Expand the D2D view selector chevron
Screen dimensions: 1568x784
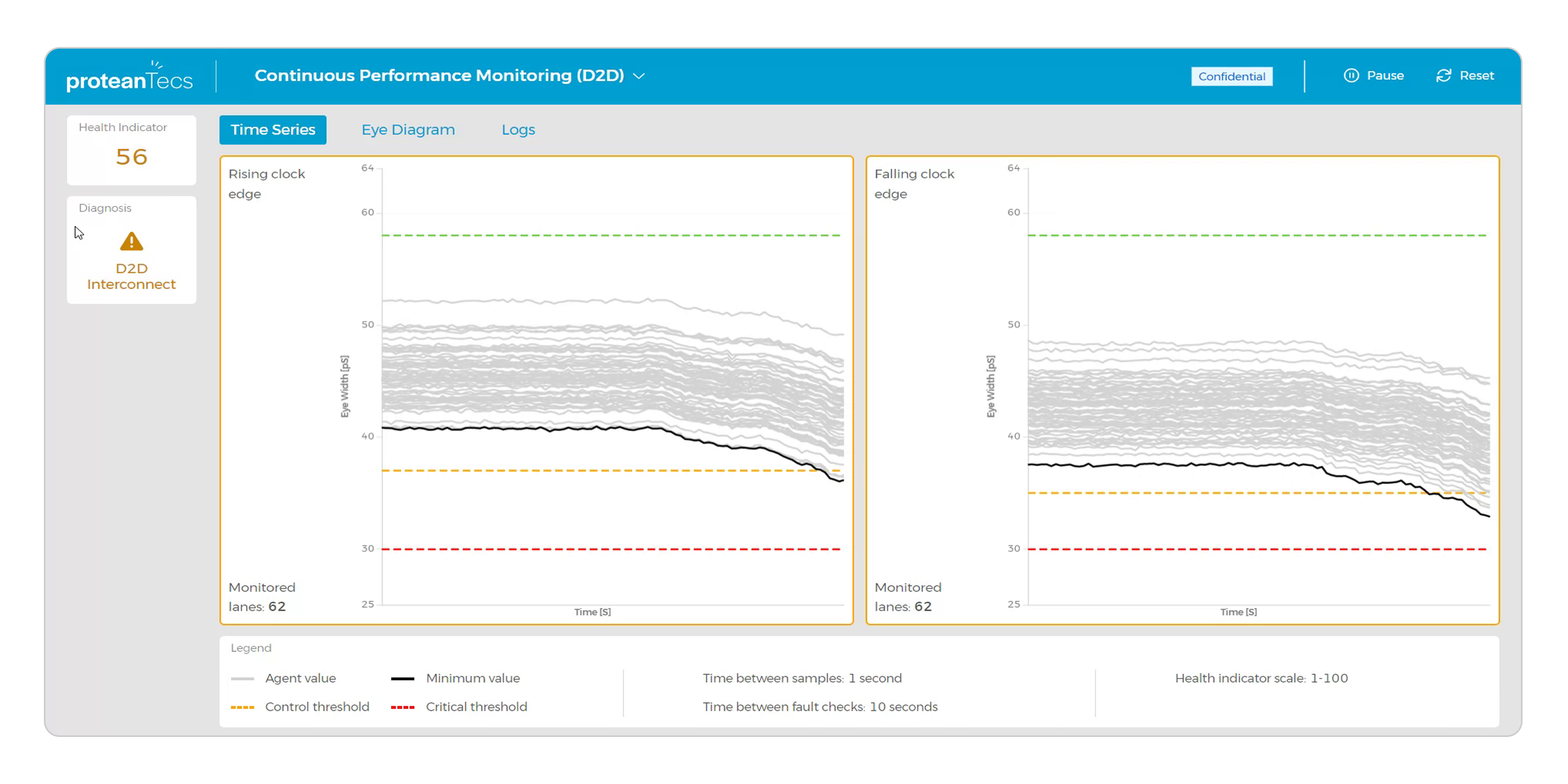point(639,77)
